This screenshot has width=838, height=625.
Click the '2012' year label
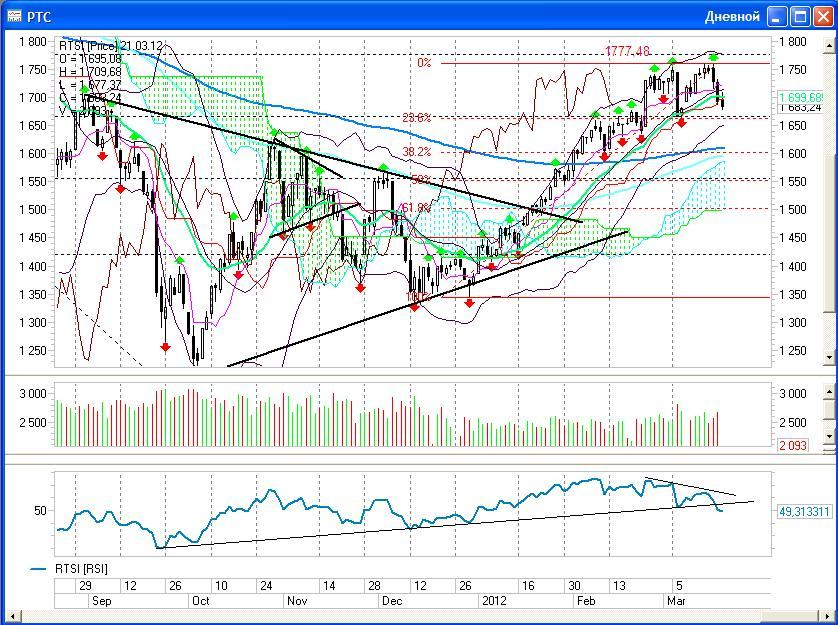[494, 601]
